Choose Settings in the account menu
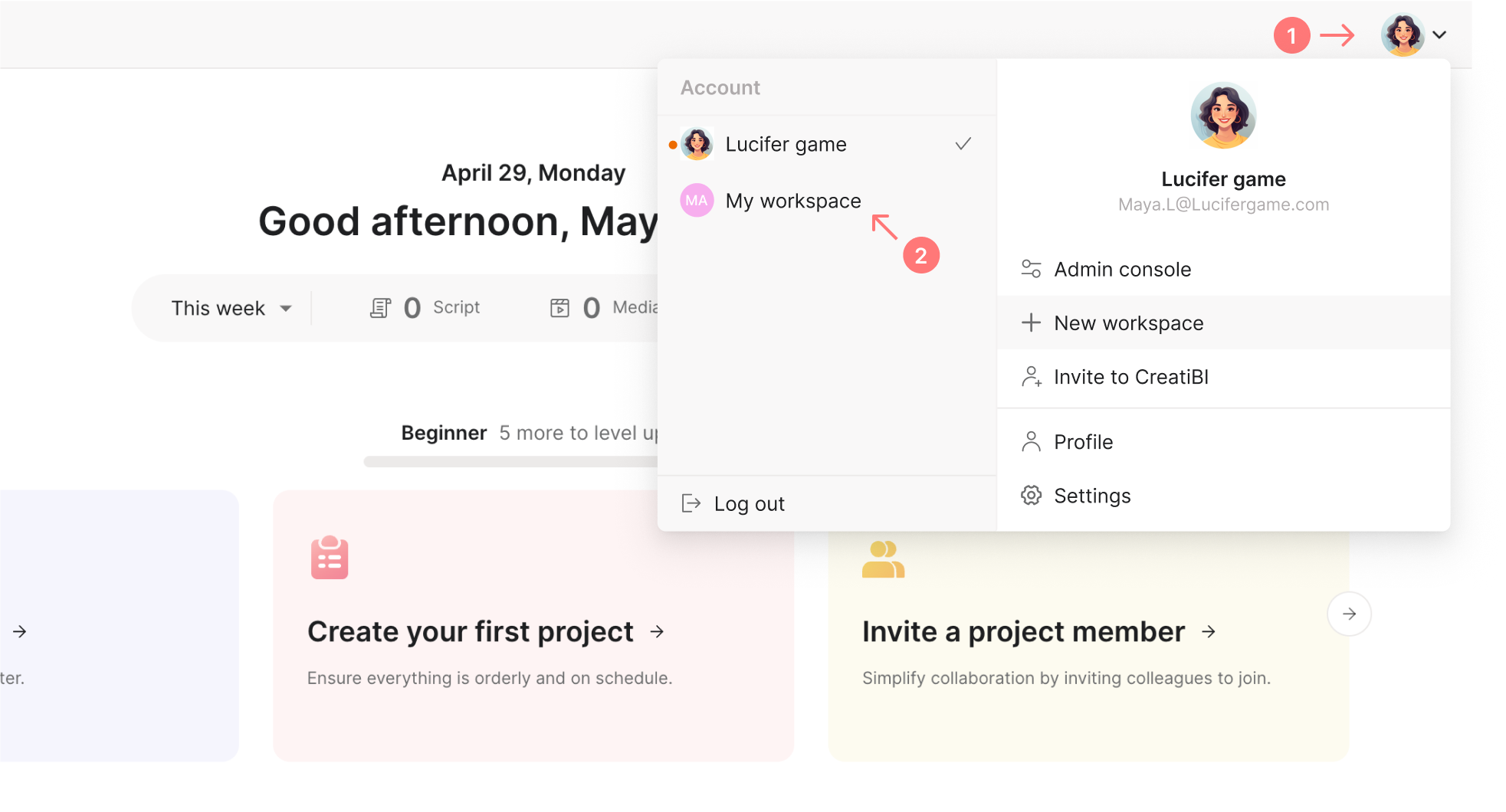The width and height of the screenshot is (1506, 812). click(1092, 496)
